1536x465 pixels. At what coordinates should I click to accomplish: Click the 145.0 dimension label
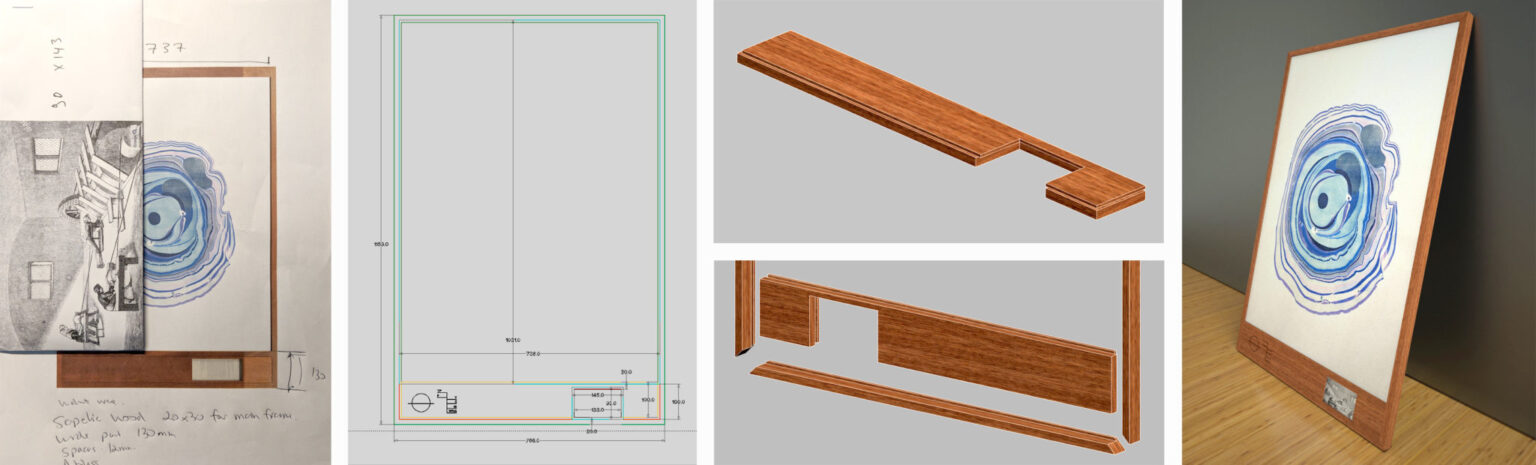597,395
